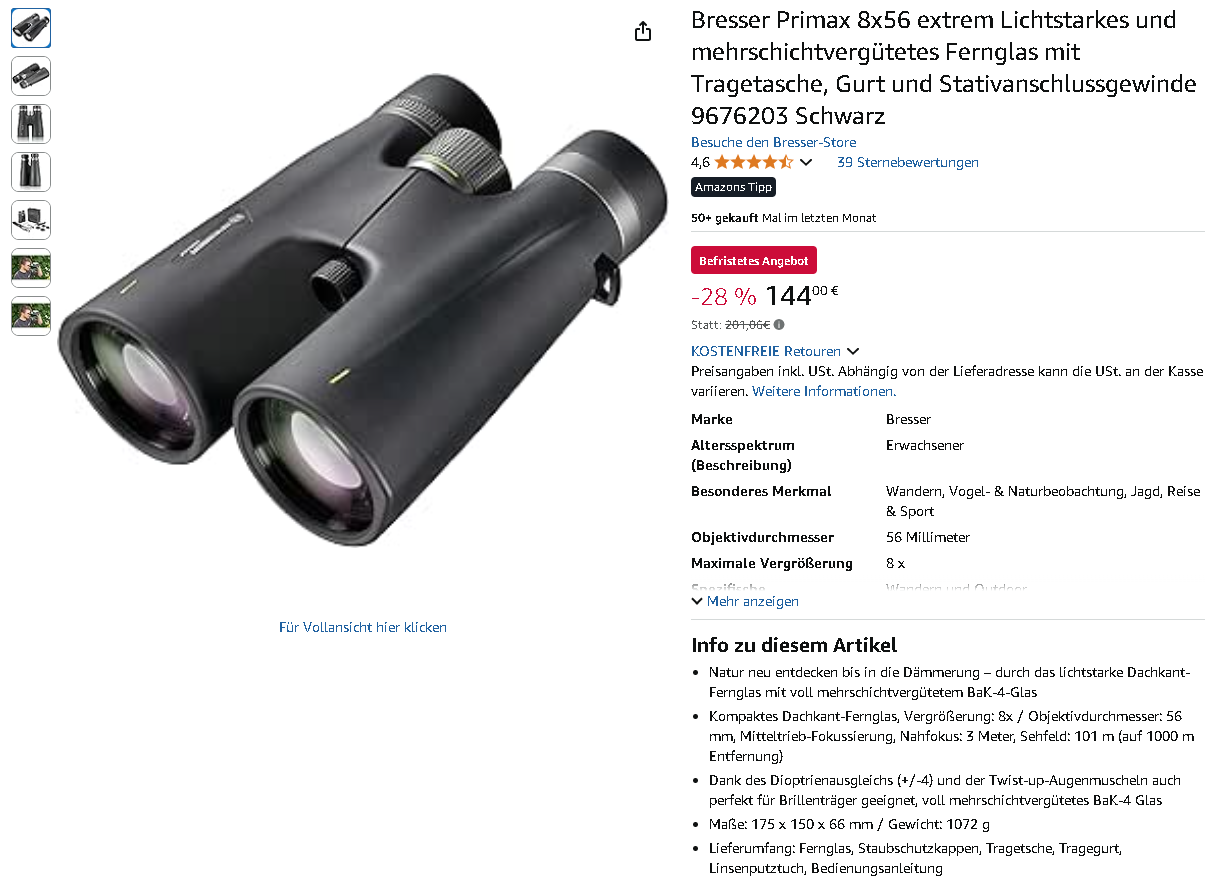
Task: Click Für Vollansicht hier klicken
Action: pyautogui.click(x=363, y=627)
